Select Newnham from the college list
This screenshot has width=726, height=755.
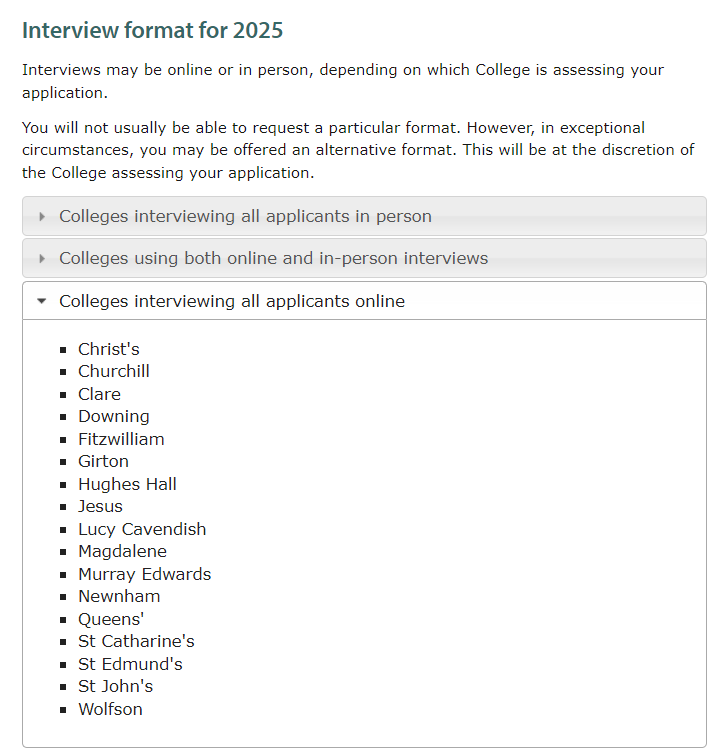pos(119,596)
